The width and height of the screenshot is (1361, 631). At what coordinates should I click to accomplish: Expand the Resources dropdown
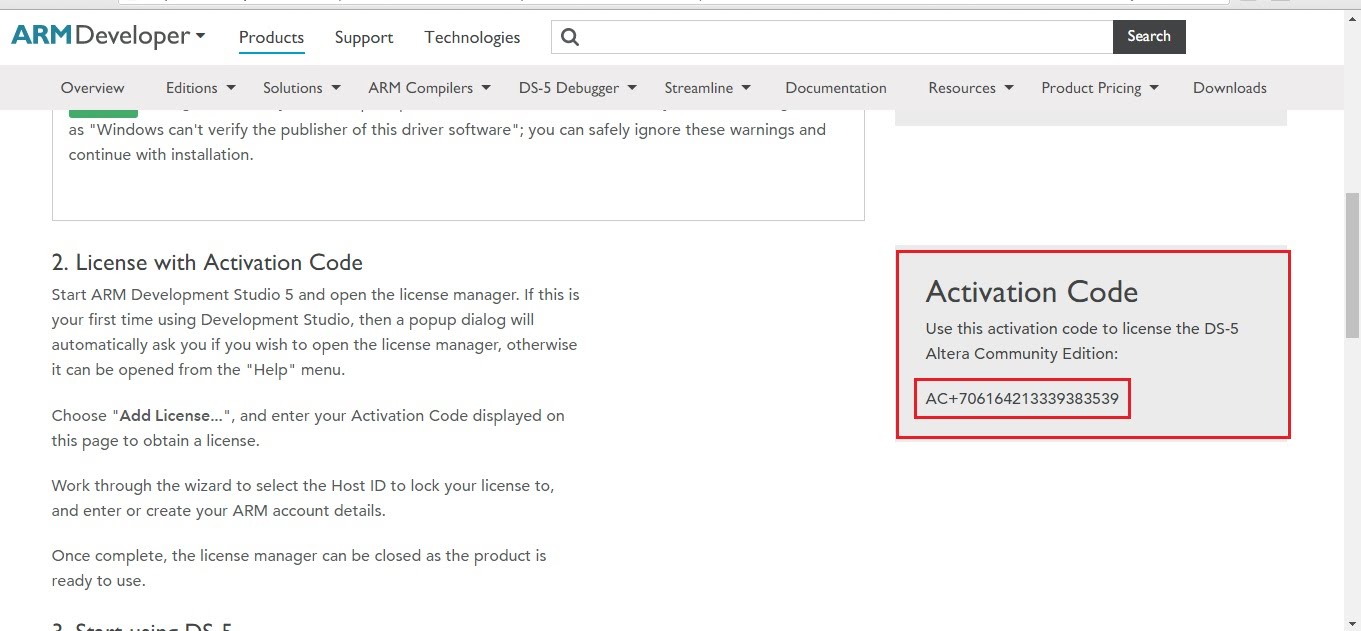[971, 88]
